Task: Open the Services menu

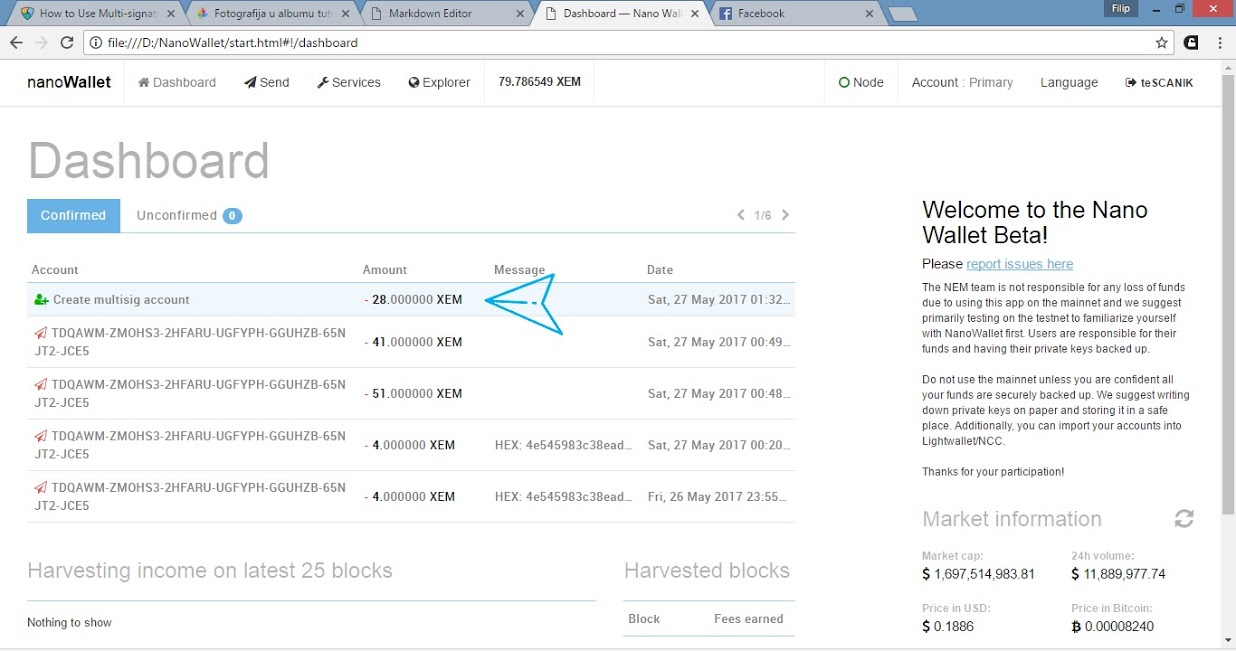Action: (x=349, y=83)
